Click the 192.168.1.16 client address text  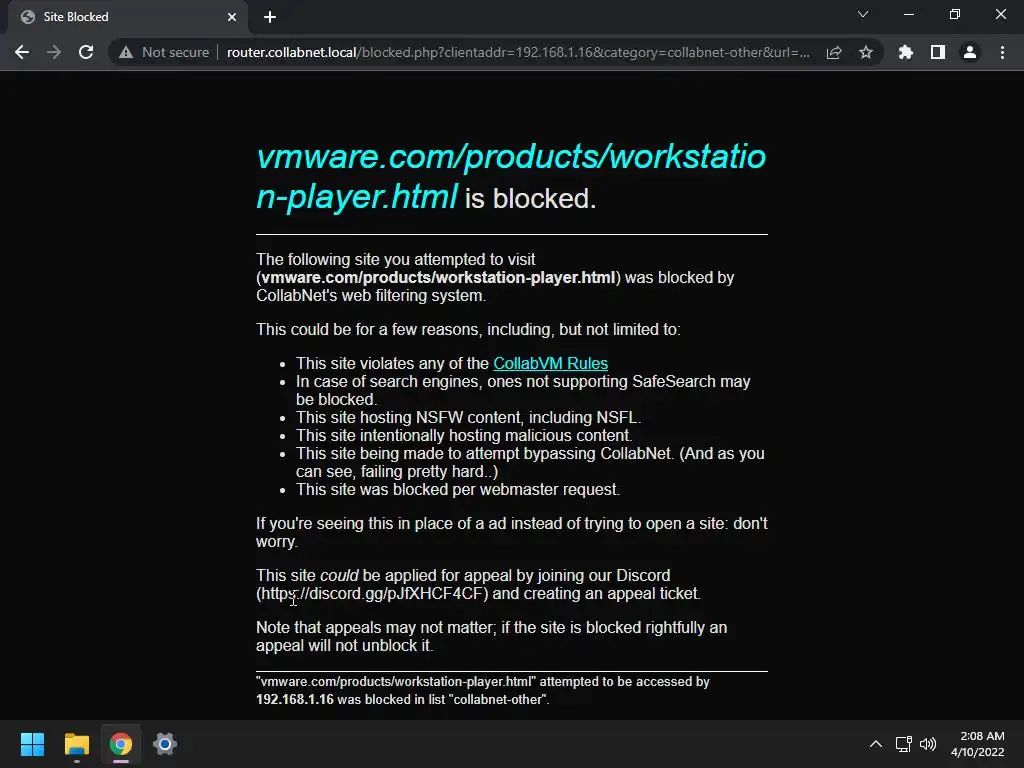295,699
